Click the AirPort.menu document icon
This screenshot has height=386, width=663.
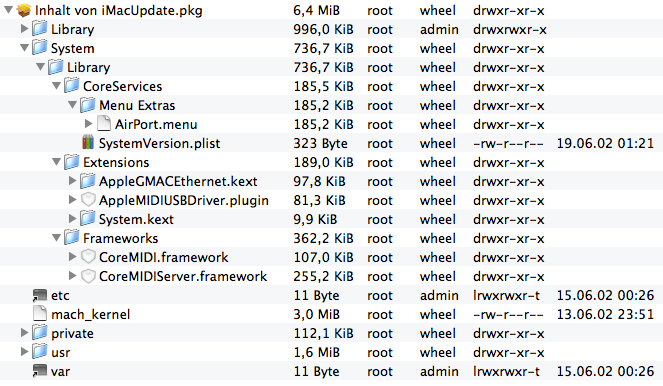104,124
